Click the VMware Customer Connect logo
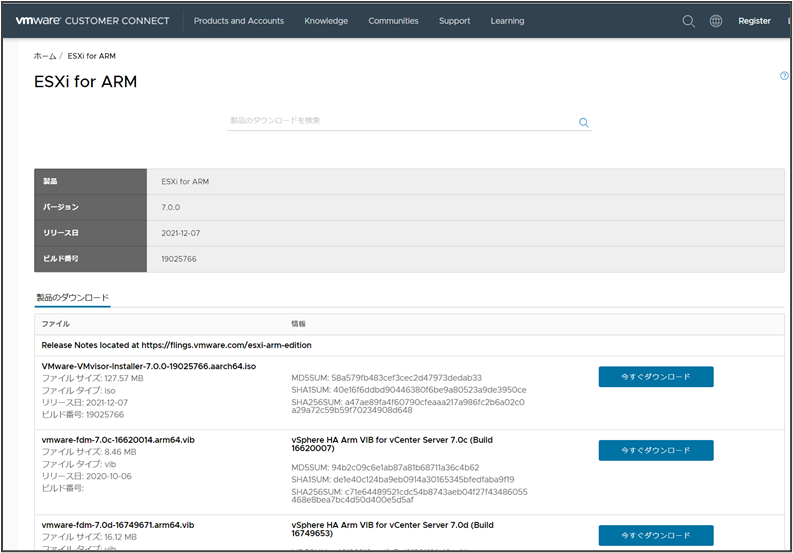This screenshot has height=553, width=793. (x=93, y=21)
